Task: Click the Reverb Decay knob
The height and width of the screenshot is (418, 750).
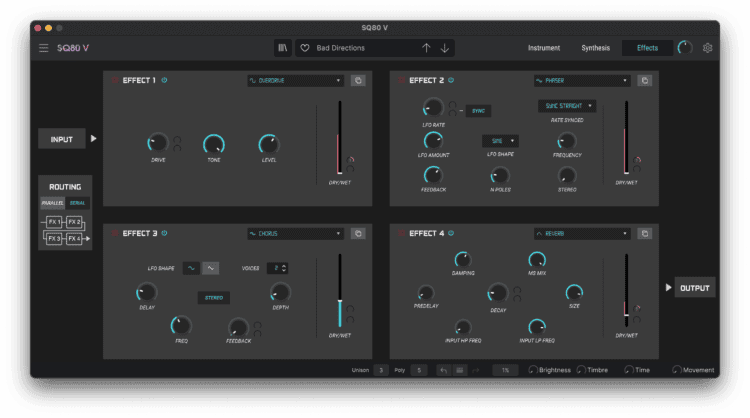Action: coord(497,292)
